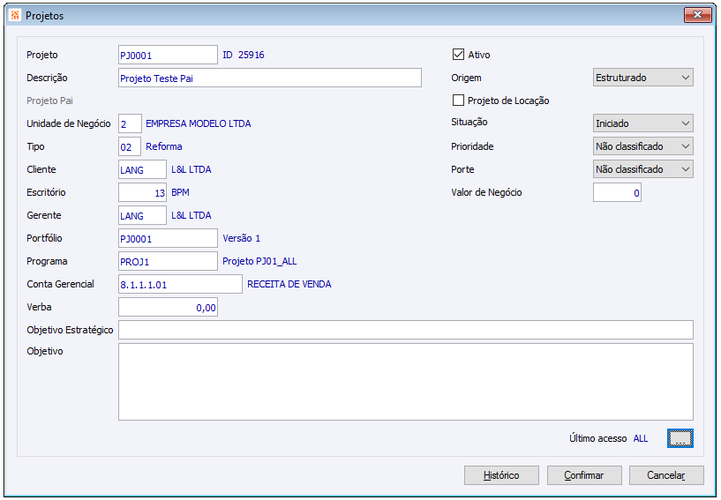Click the Programa field PROJ1

[x=168, y=261]
